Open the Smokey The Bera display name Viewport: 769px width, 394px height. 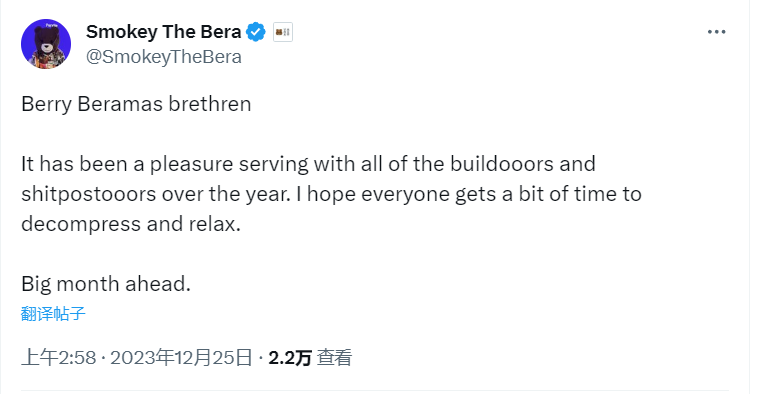pyautogui.click(x=164, y=32)
